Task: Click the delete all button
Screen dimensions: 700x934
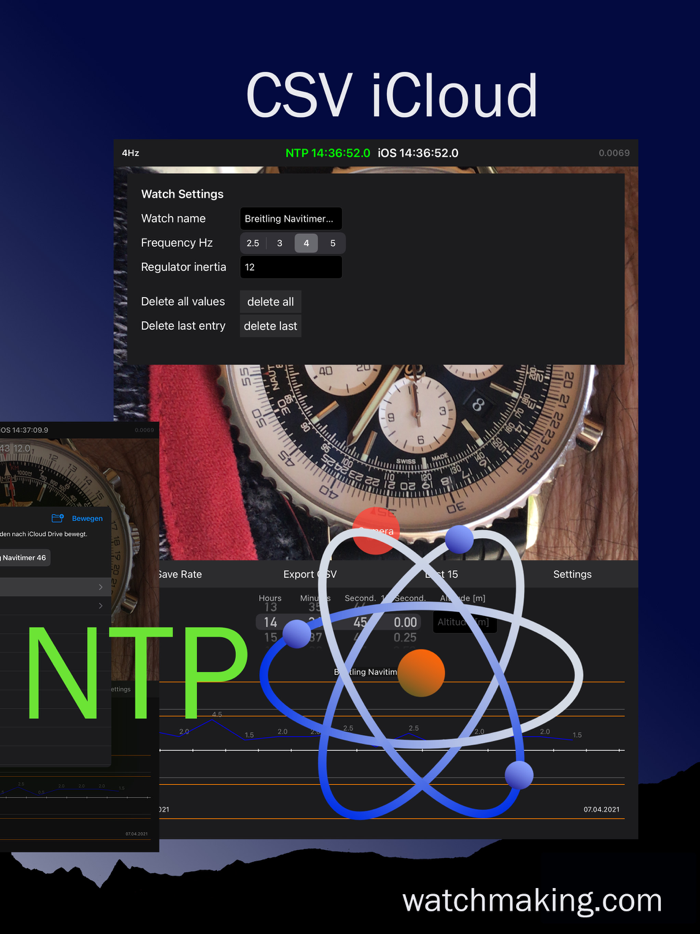Action: 270,301
